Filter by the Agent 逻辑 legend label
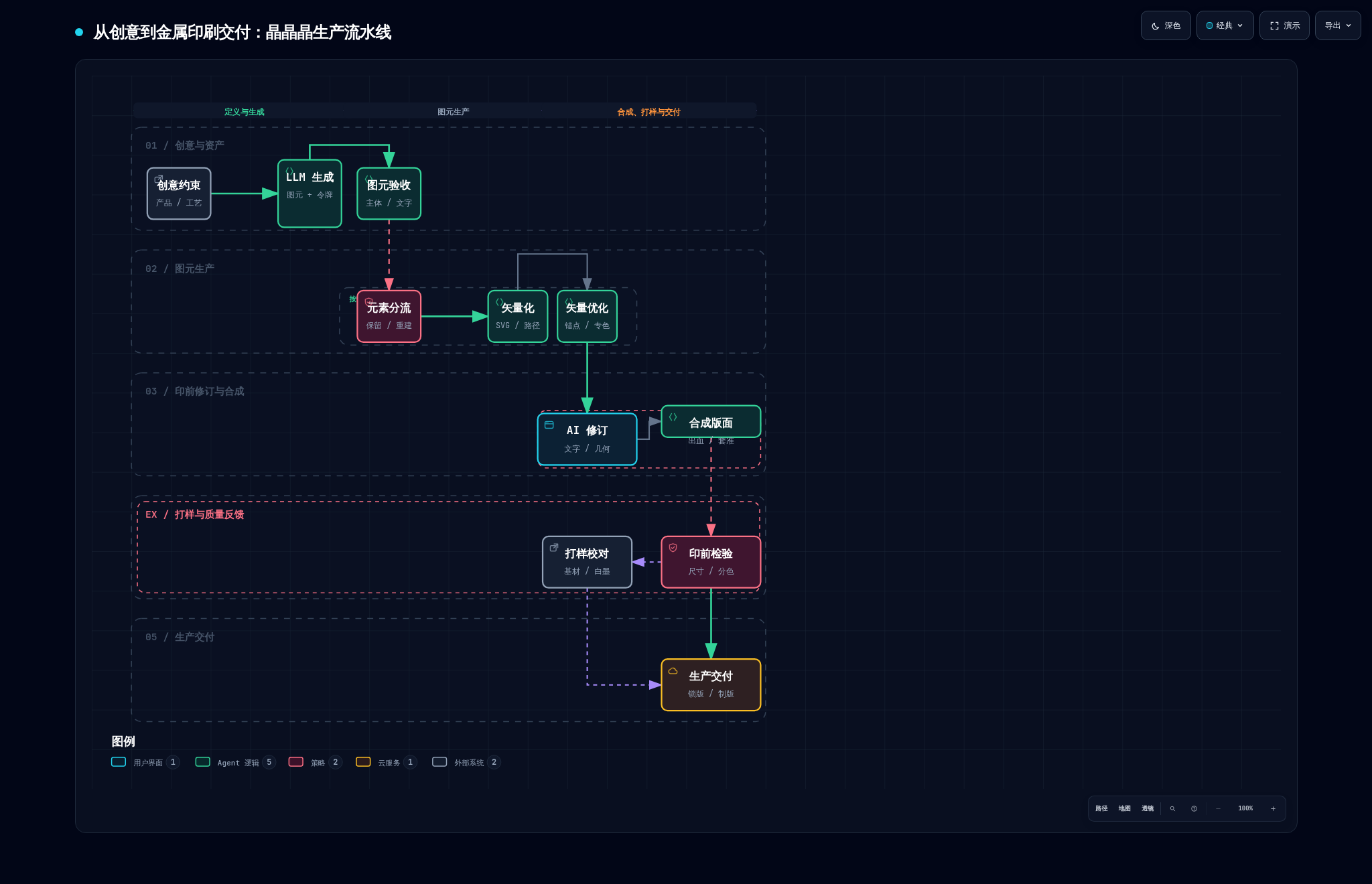This screenshot has width=1372, height=884. point(238,763)
